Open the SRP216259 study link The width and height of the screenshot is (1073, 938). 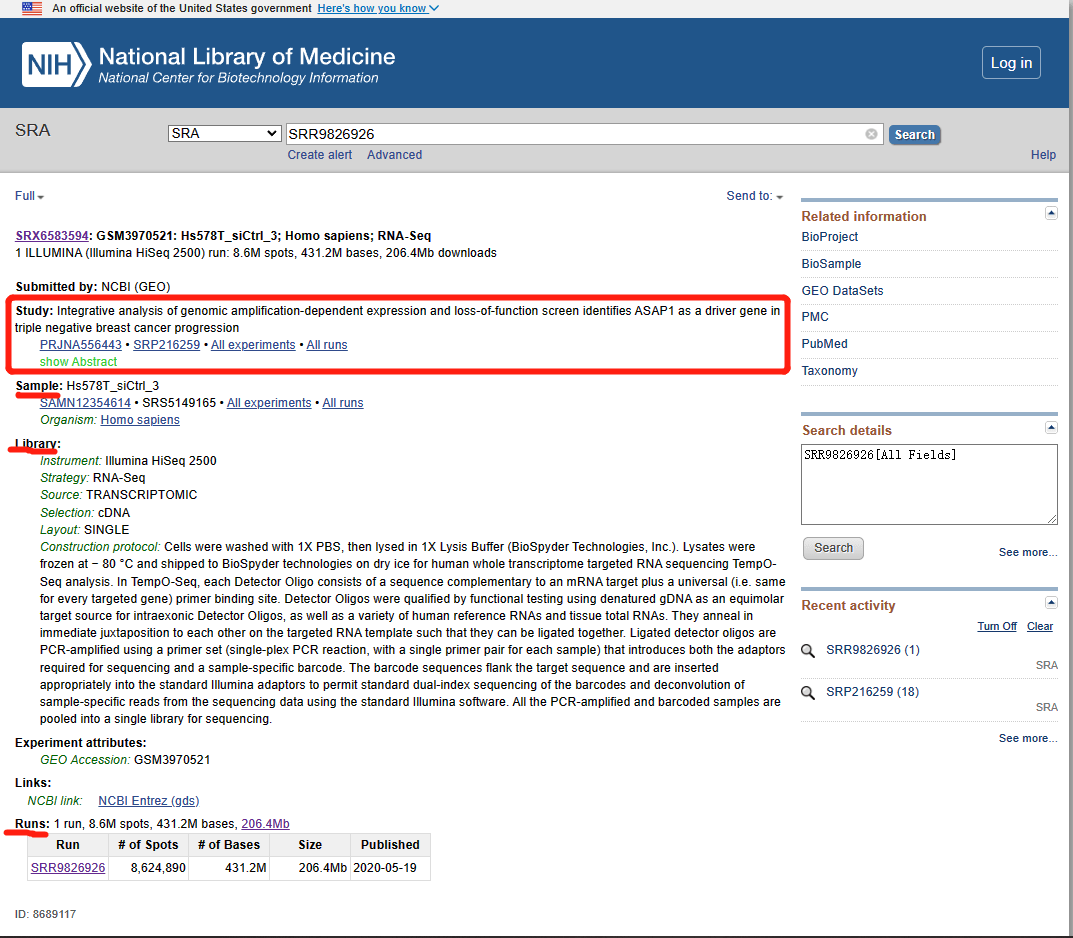(x=166, y=345)
